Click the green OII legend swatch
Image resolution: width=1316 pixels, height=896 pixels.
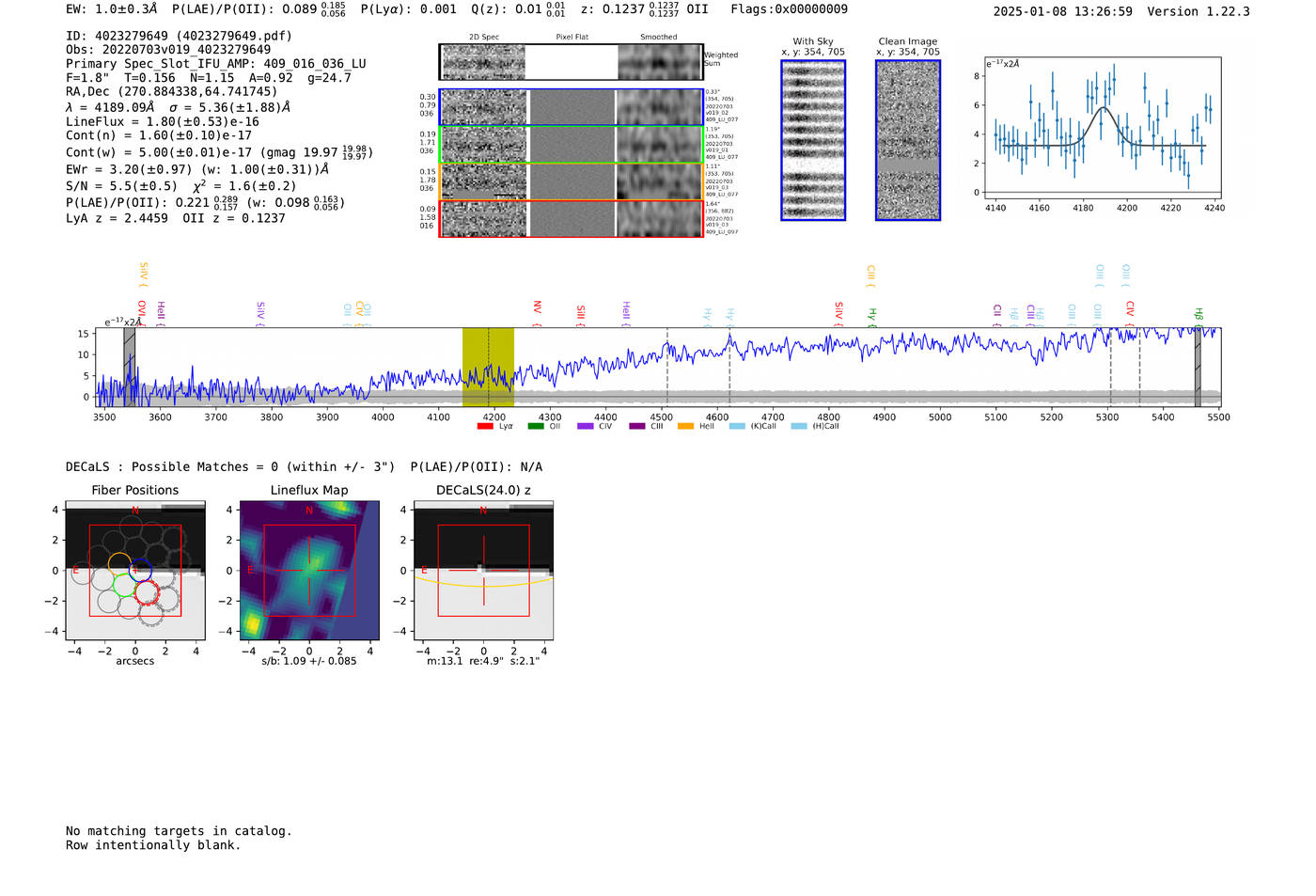(x=535, y=426)
